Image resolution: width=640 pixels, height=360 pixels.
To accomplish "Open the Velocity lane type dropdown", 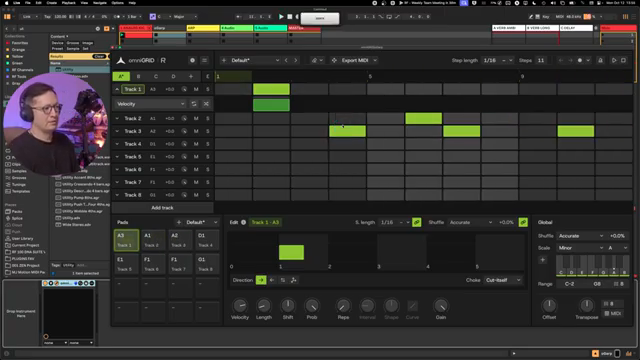I will tap(150, 104).
